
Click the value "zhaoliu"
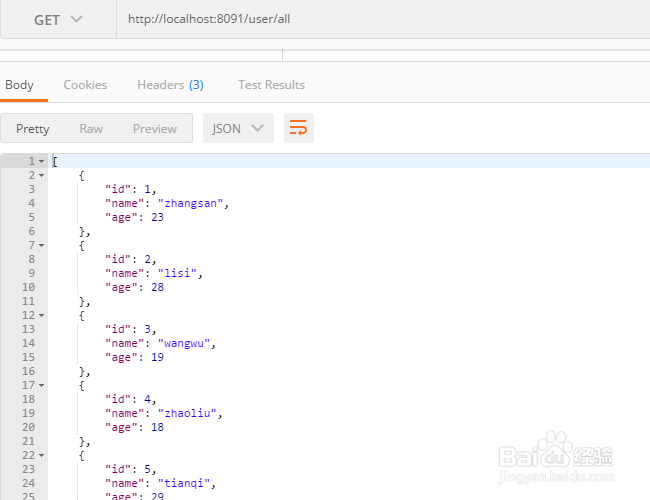(187, 413)
